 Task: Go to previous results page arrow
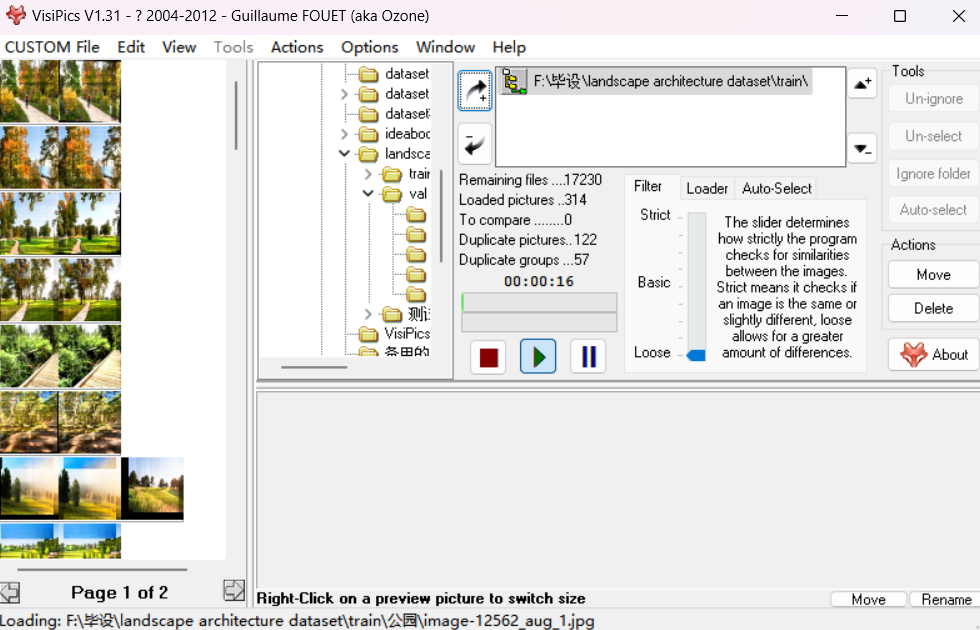[x=10, y=592]
